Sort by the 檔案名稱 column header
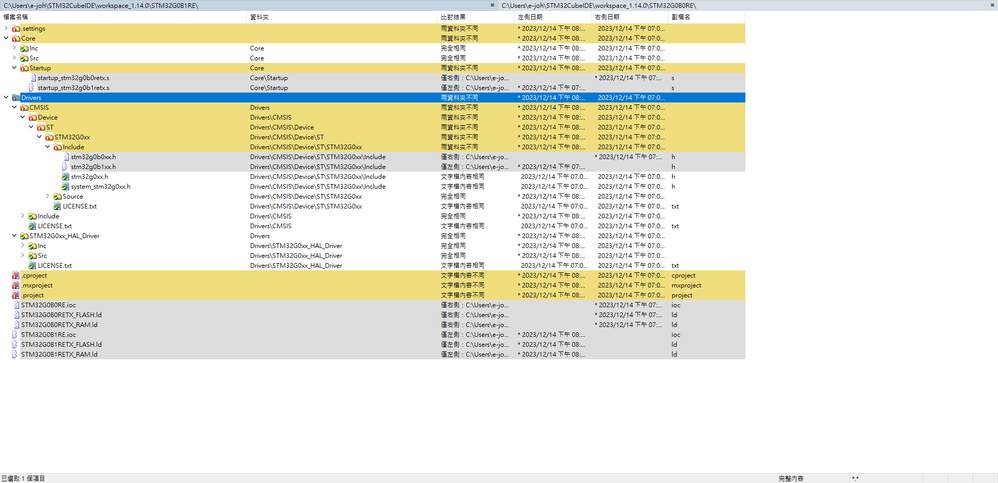Image resolution: width=998 pixels, height=483 pixels. 123,17
